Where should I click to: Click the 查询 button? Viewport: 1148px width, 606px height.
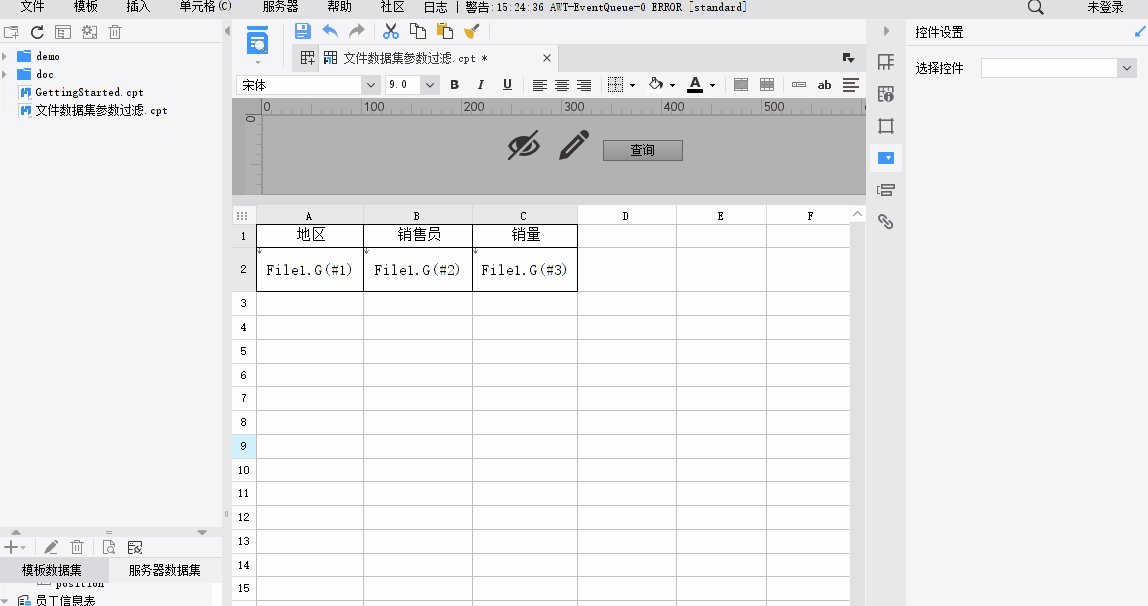tap(642, 150)
